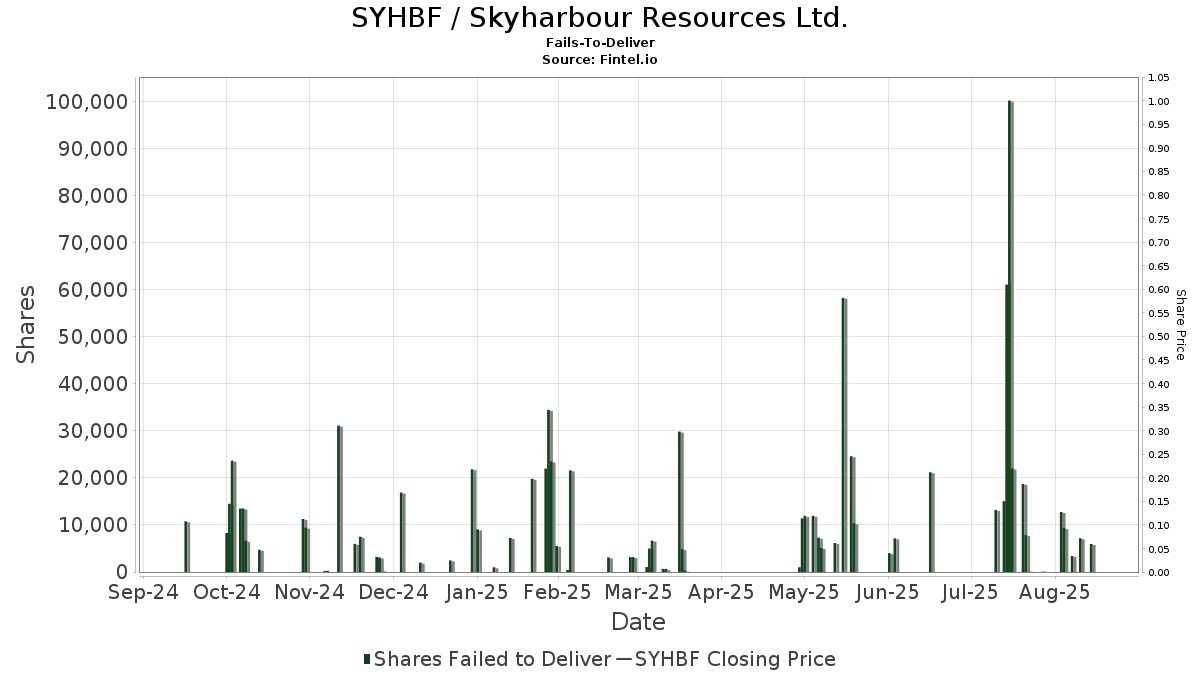Click the Shares Failed to Deliver legend label
This screenshot has width=1200, height=675.
492,659
